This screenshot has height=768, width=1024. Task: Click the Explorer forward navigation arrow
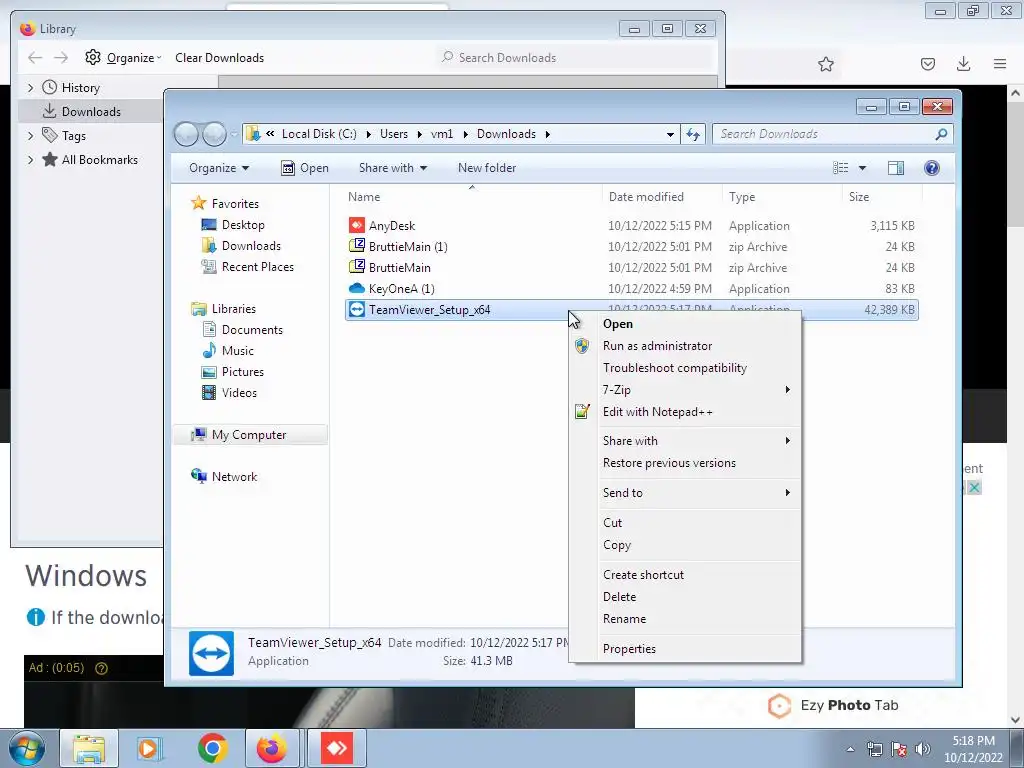214,134
